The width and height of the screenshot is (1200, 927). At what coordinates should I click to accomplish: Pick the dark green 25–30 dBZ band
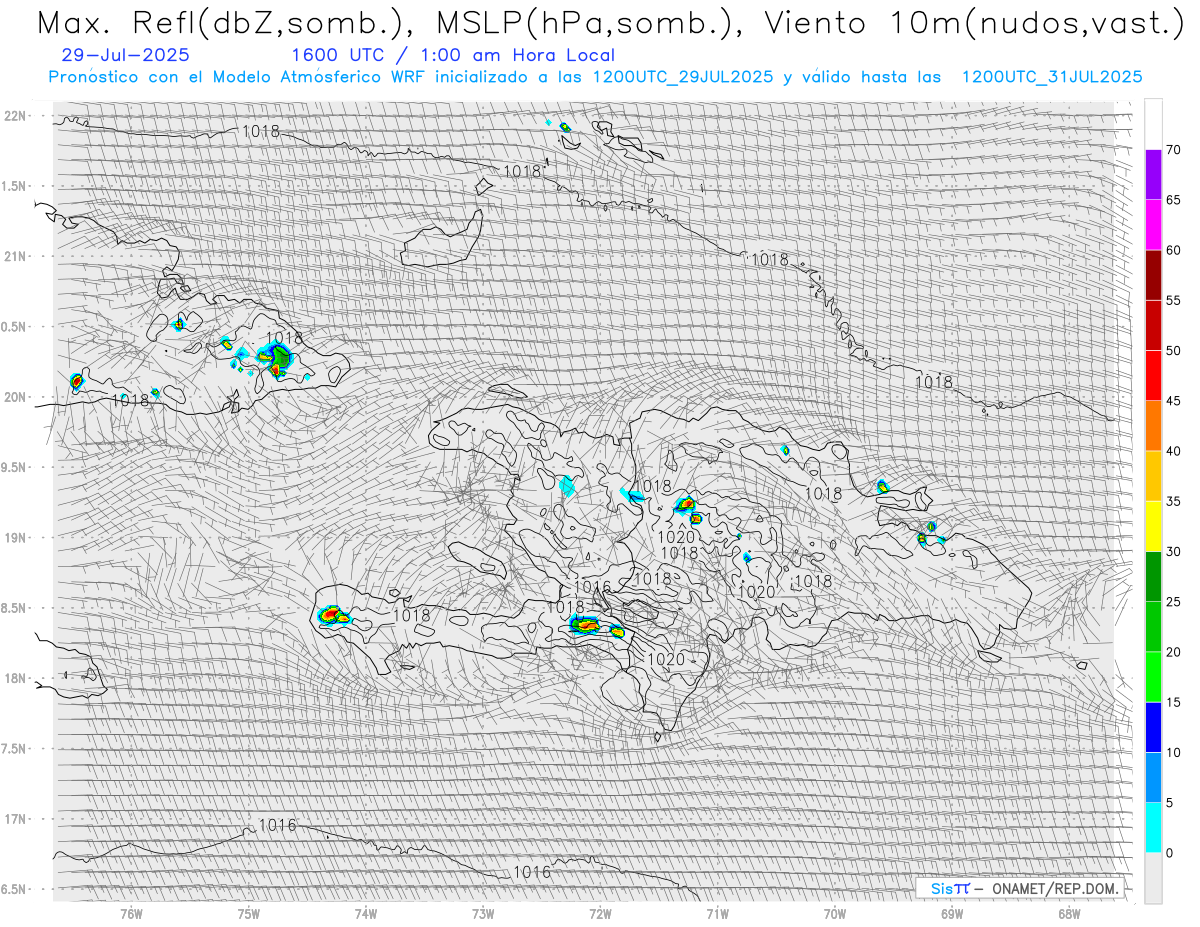tap(1153, 577)
